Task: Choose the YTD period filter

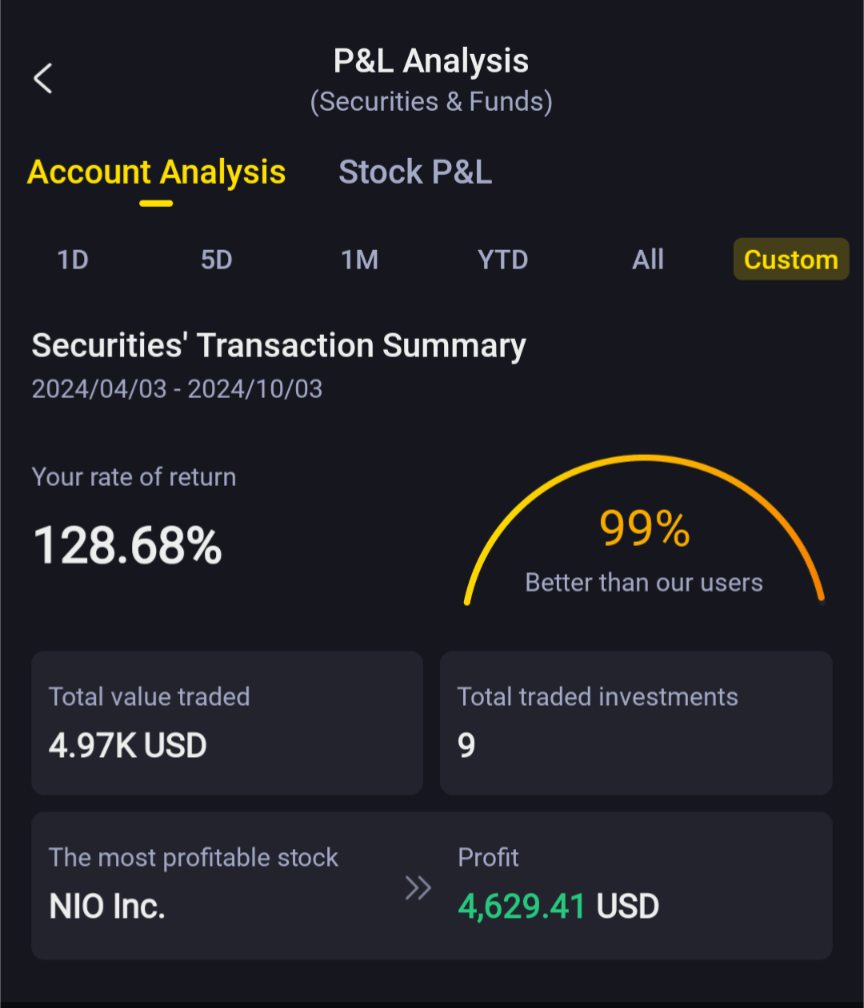Action: [x=502, y=260]
